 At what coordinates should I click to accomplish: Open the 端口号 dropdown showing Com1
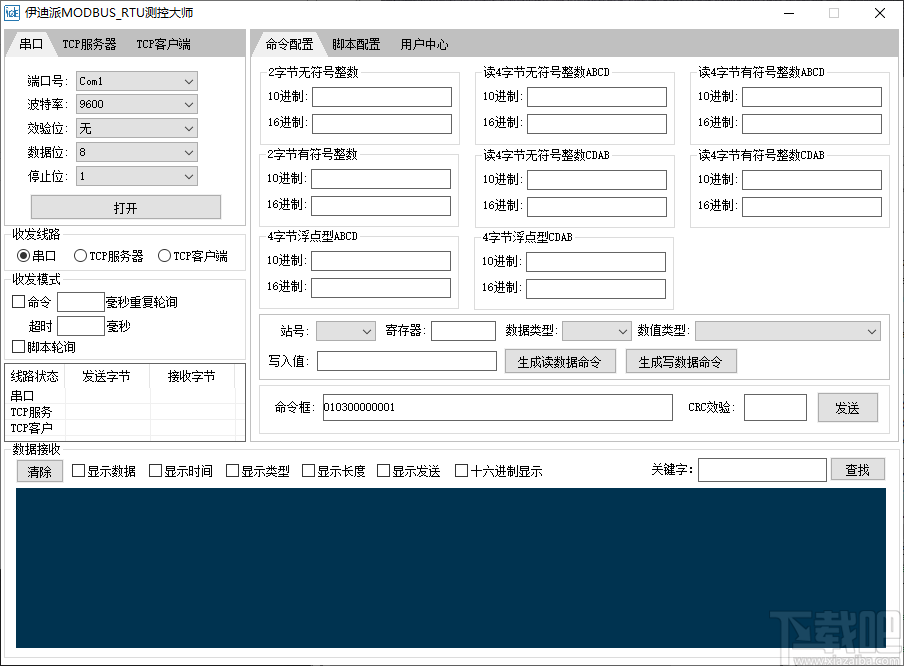coord(136,81)
